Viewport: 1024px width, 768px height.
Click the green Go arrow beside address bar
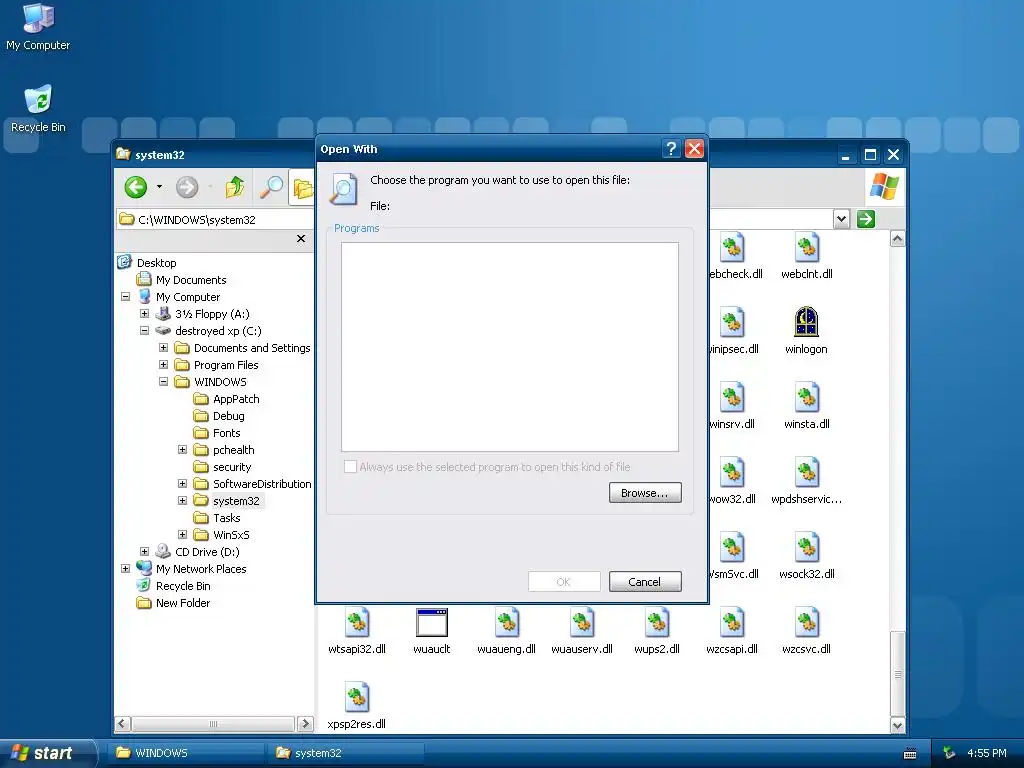(x=866, y=219)
